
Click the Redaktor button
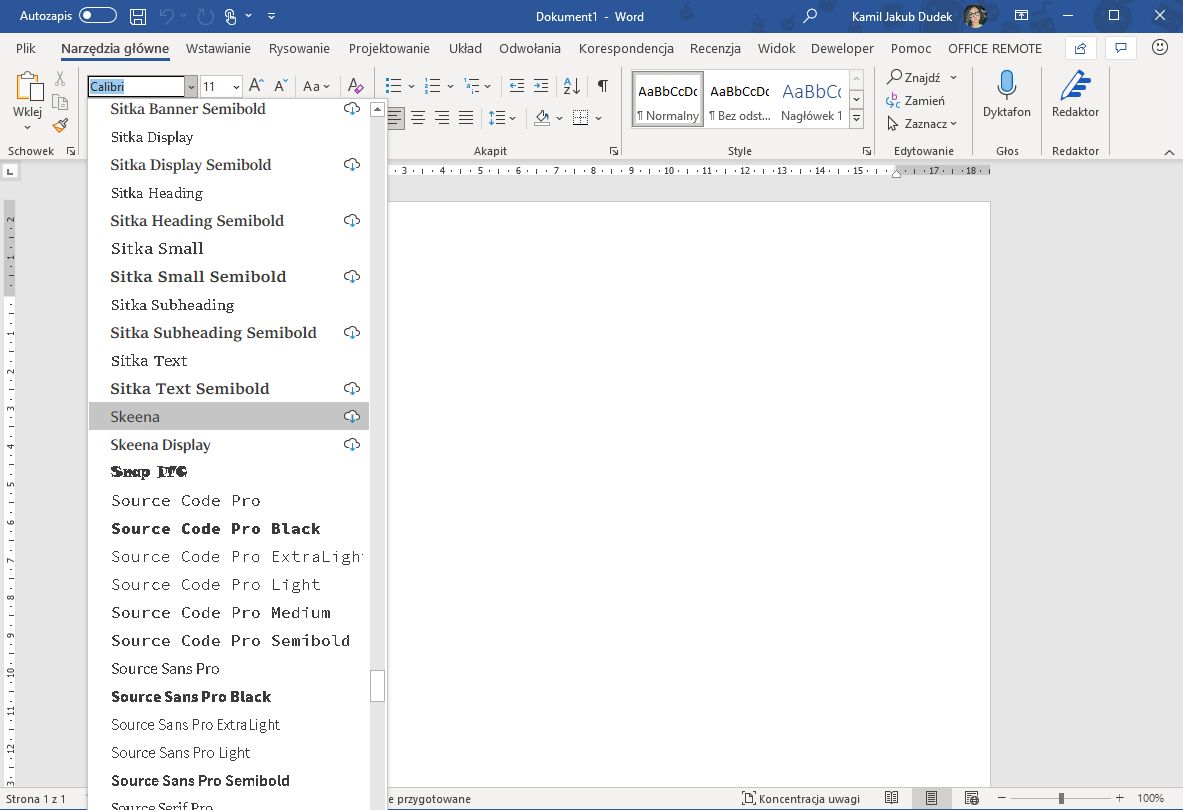(x=1075, y=94)
